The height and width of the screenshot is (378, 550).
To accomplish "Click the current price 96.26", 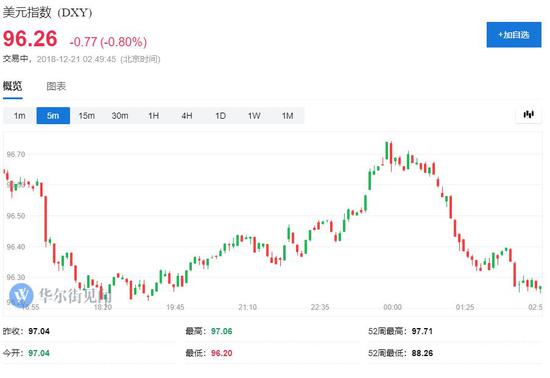I will point(30,39).
